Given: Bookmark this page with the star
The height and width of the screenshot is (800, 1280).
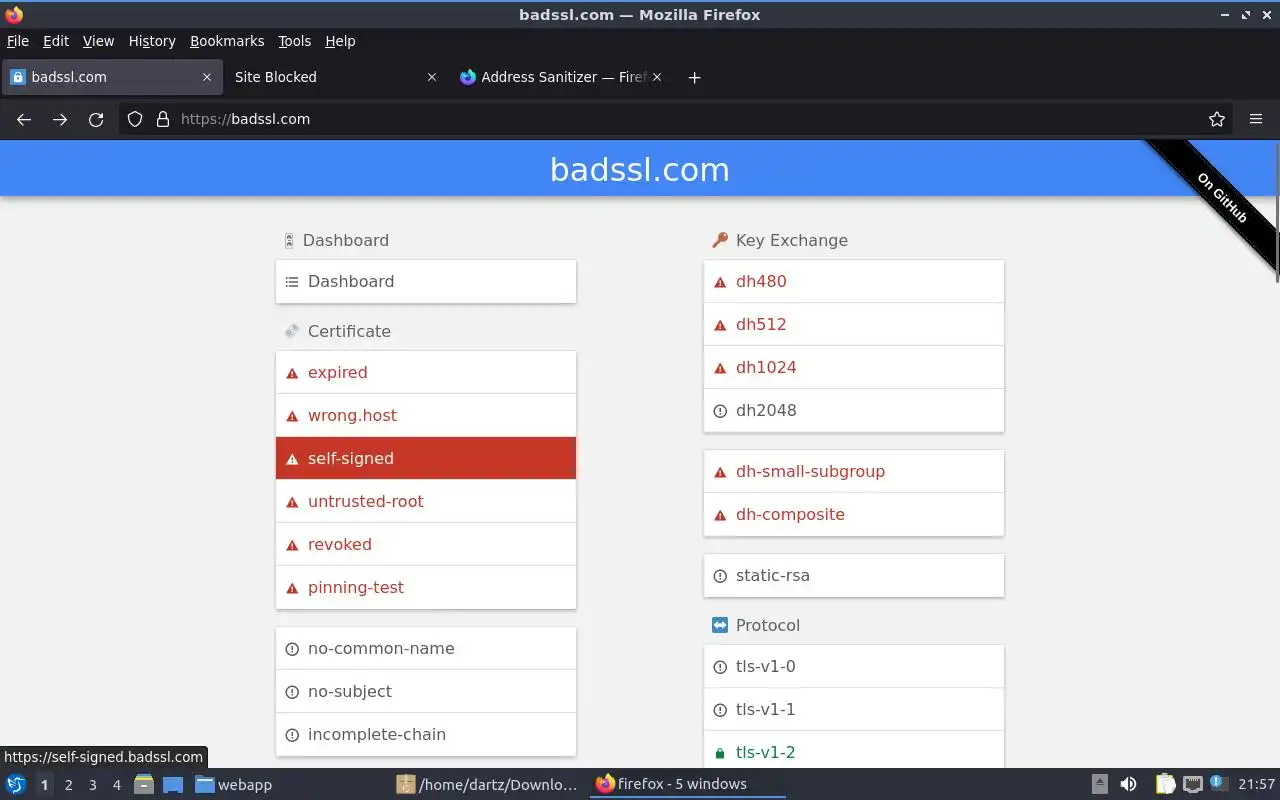Looking at the screenshot, I should pyautogui.click(x=1217, y=119).
